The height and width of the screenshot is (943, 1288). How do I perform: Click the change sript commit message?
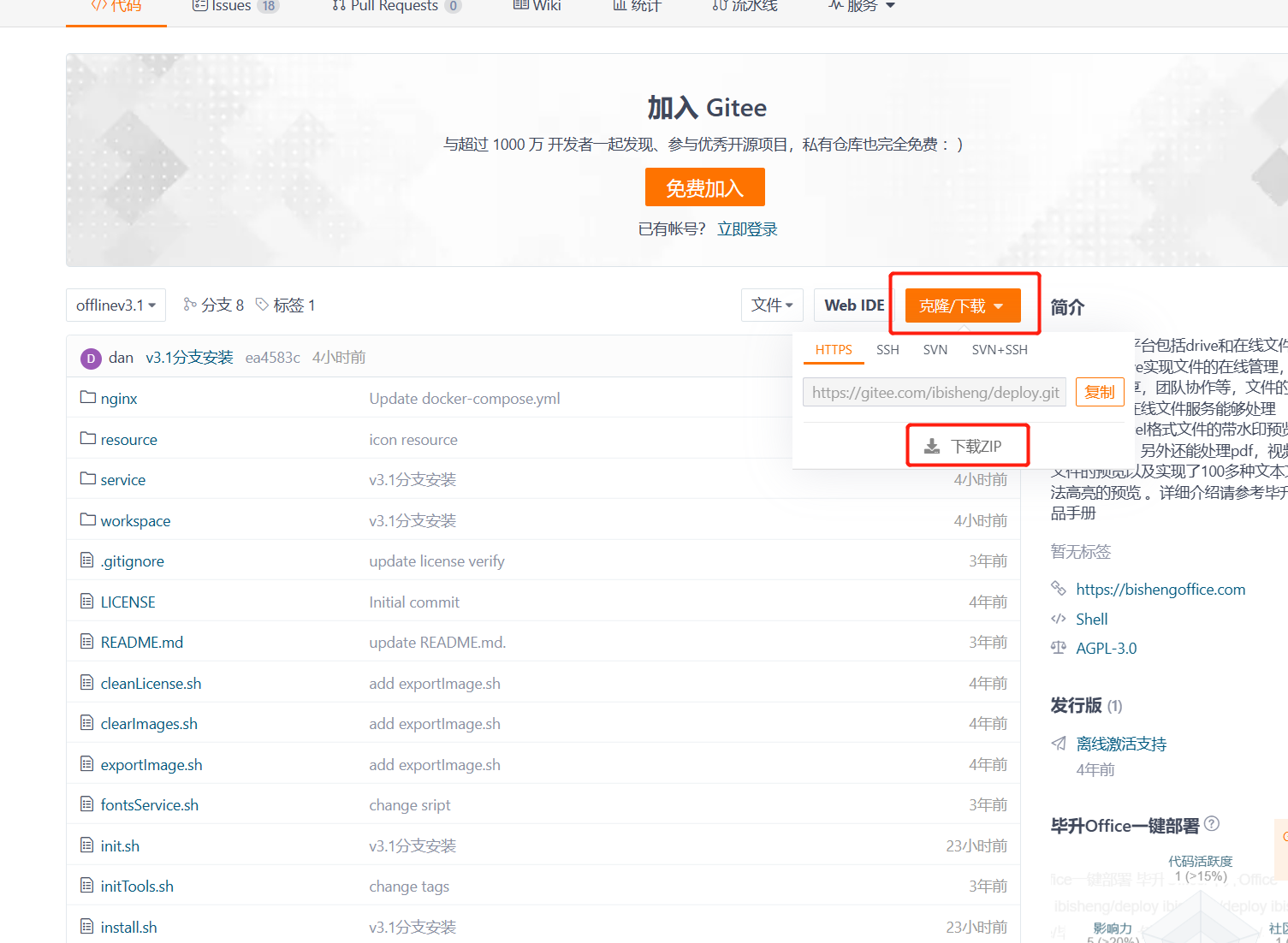point(409,805)
